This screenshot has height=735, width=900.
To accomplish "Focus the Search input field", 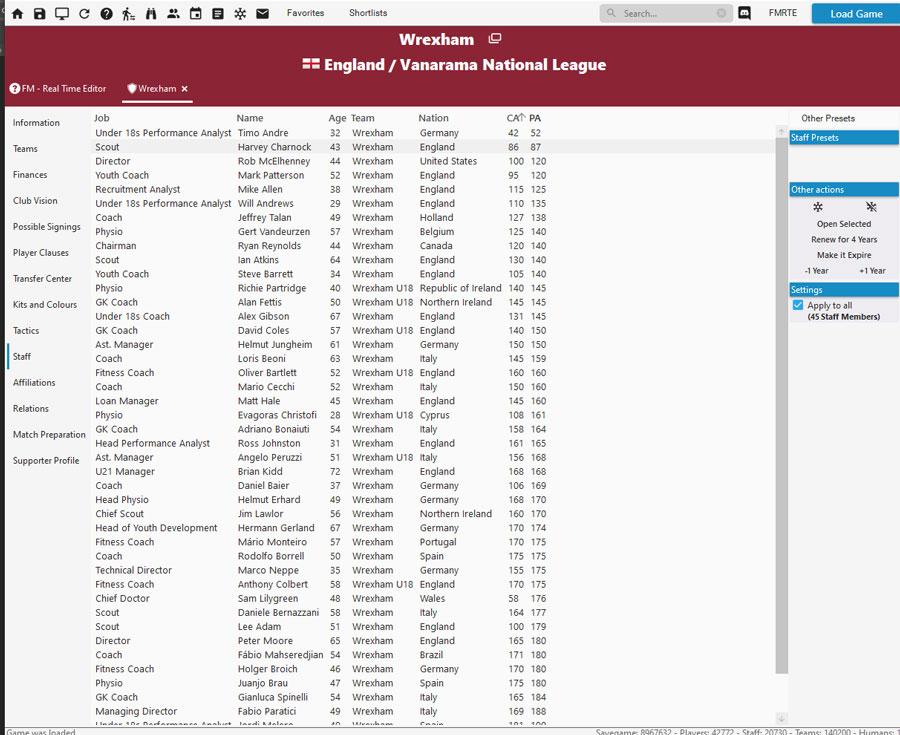I will coord(666,13).
